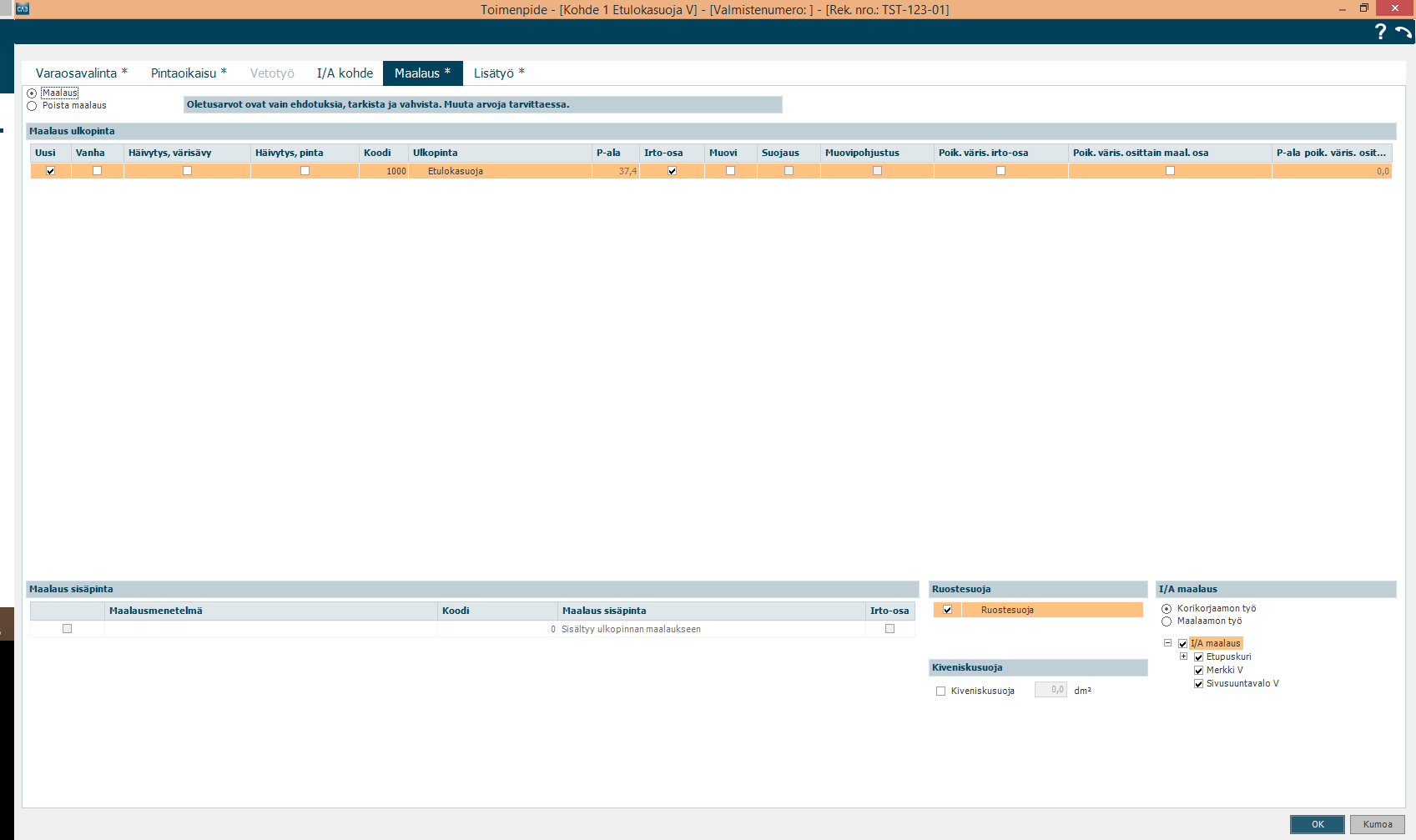
Task: Click the Koodi value 1000
Action: click(x=384, y=171)
